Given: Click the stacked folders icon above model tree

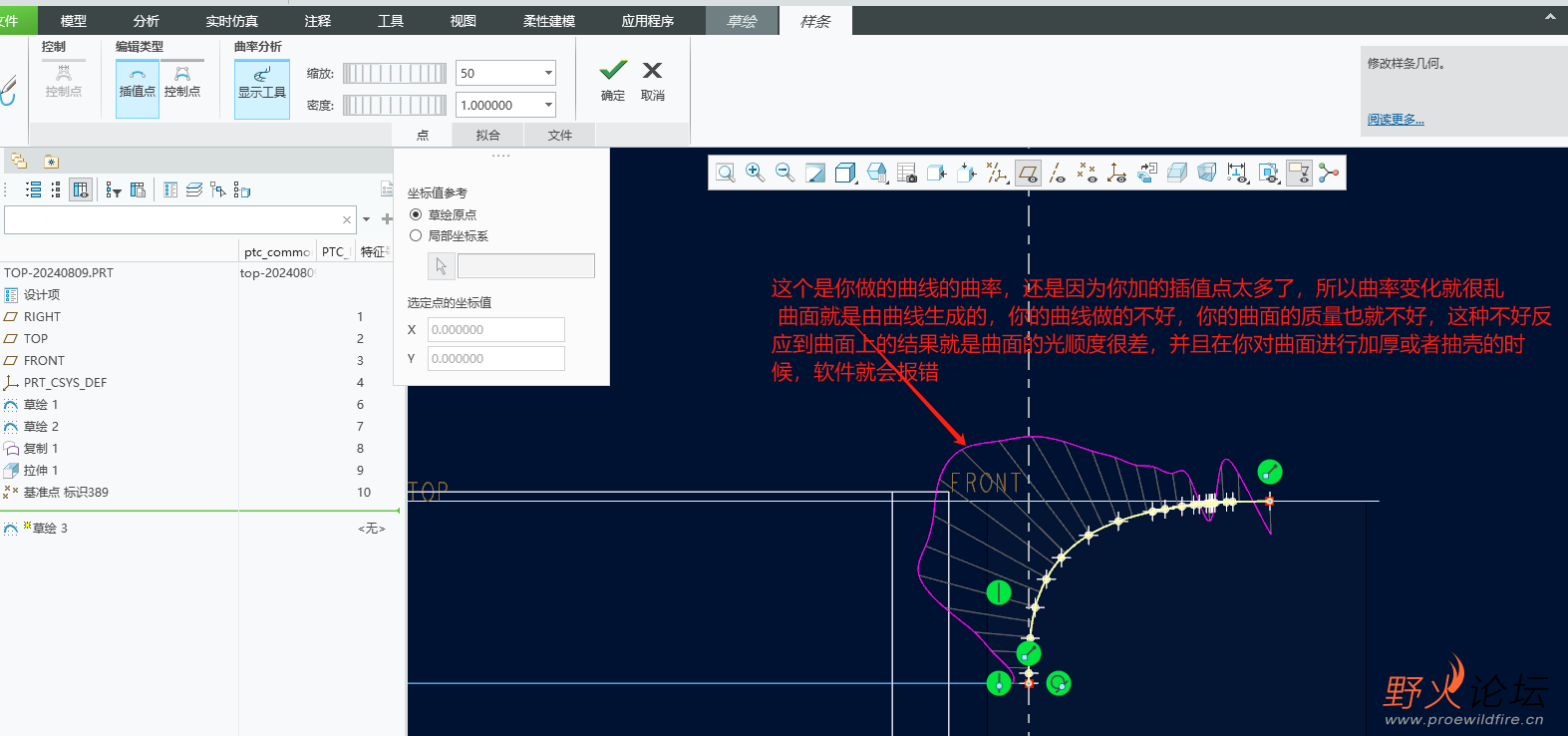Looking at the screenshot, I should pyautogui.click(x=19, y=161).
